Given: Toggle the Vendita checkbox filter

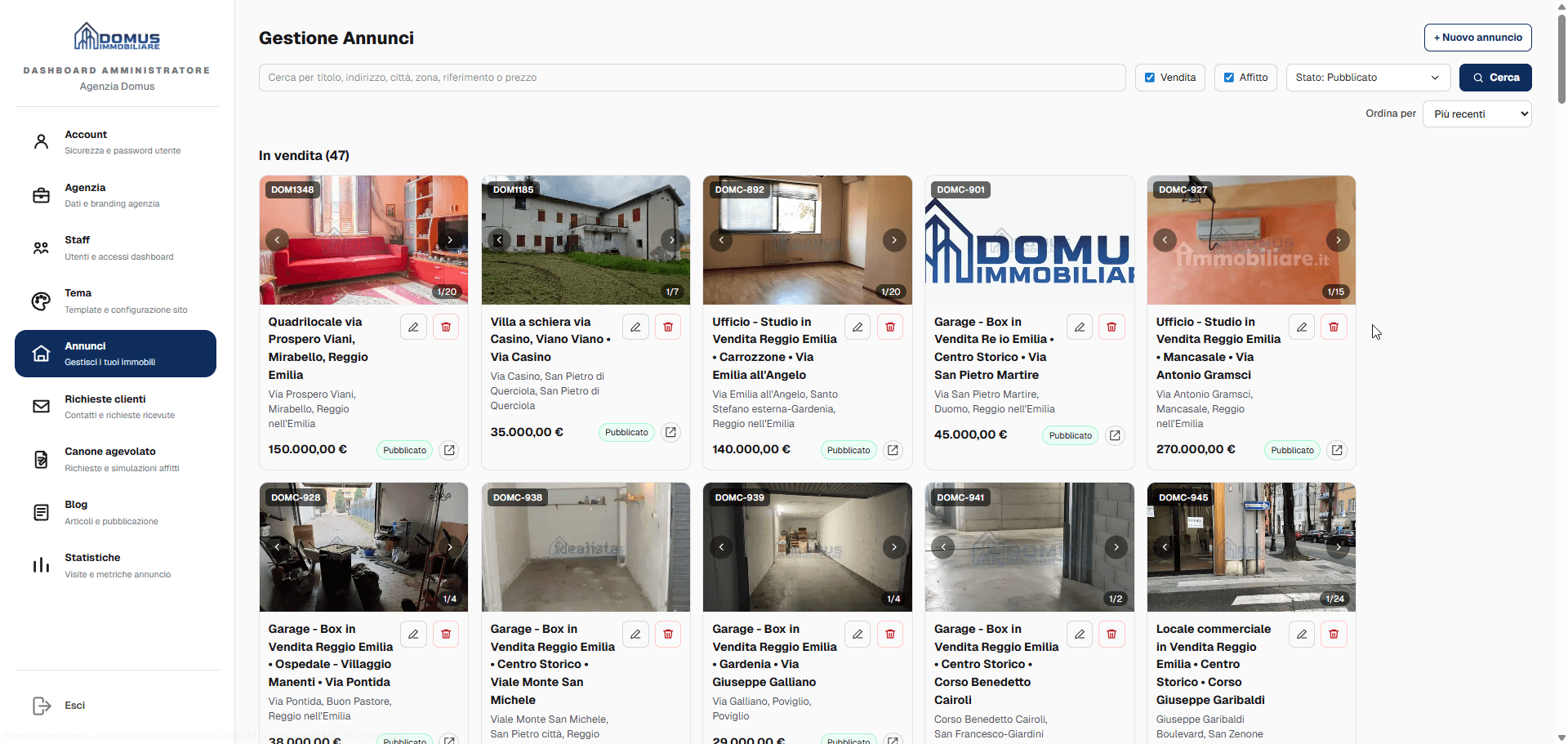Looking at the screenshot, I should tap(1150, 78).
